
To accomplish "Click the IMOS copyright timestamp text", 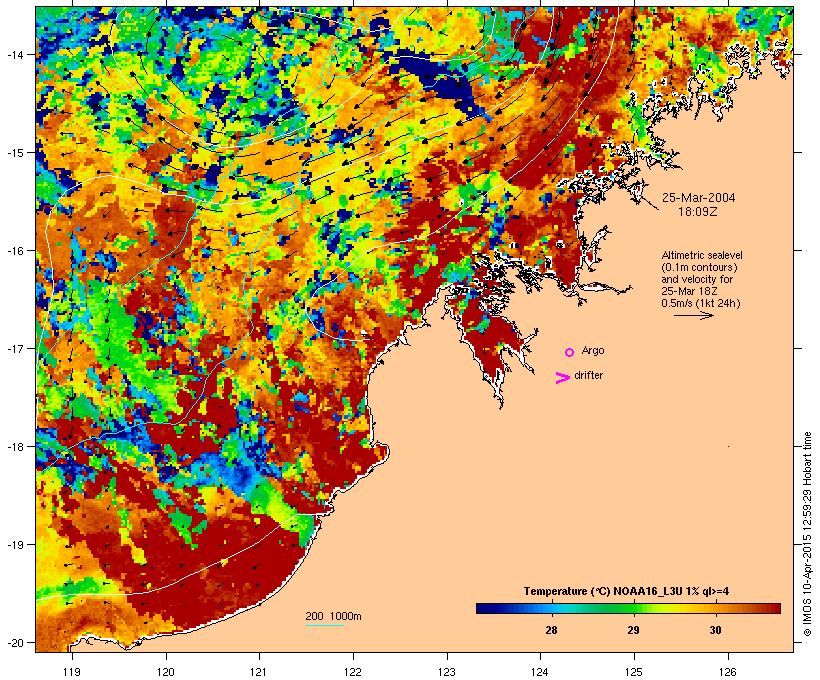I will (807, 534).
